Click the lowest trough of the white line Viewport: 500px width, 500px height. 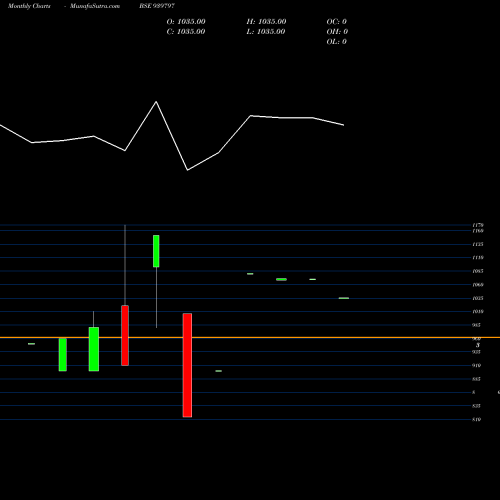[x=188, y=170]
